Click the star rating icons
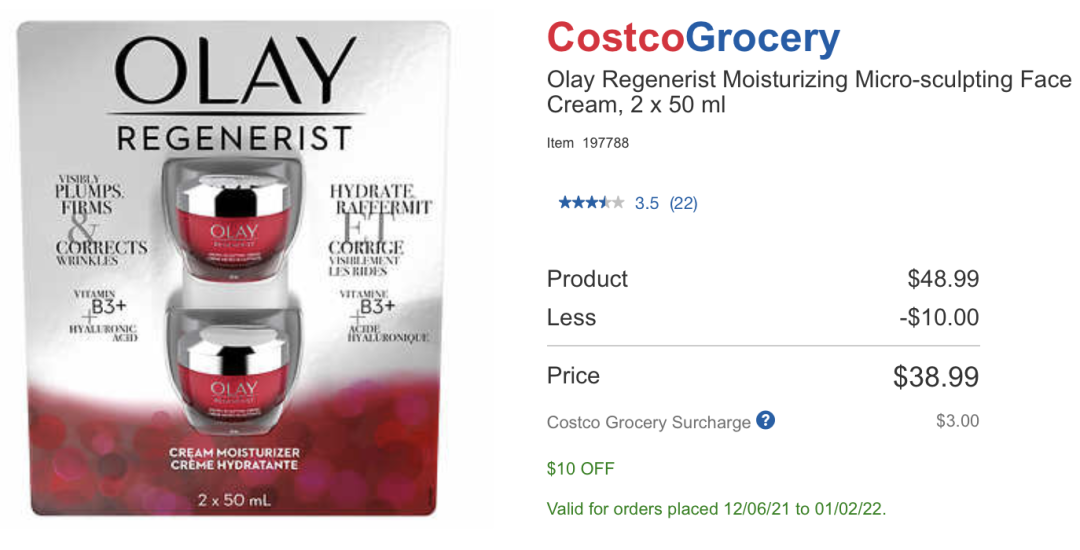Image resolution: width=1080 pixels, height=550 pixels. (x=591, y=203)
